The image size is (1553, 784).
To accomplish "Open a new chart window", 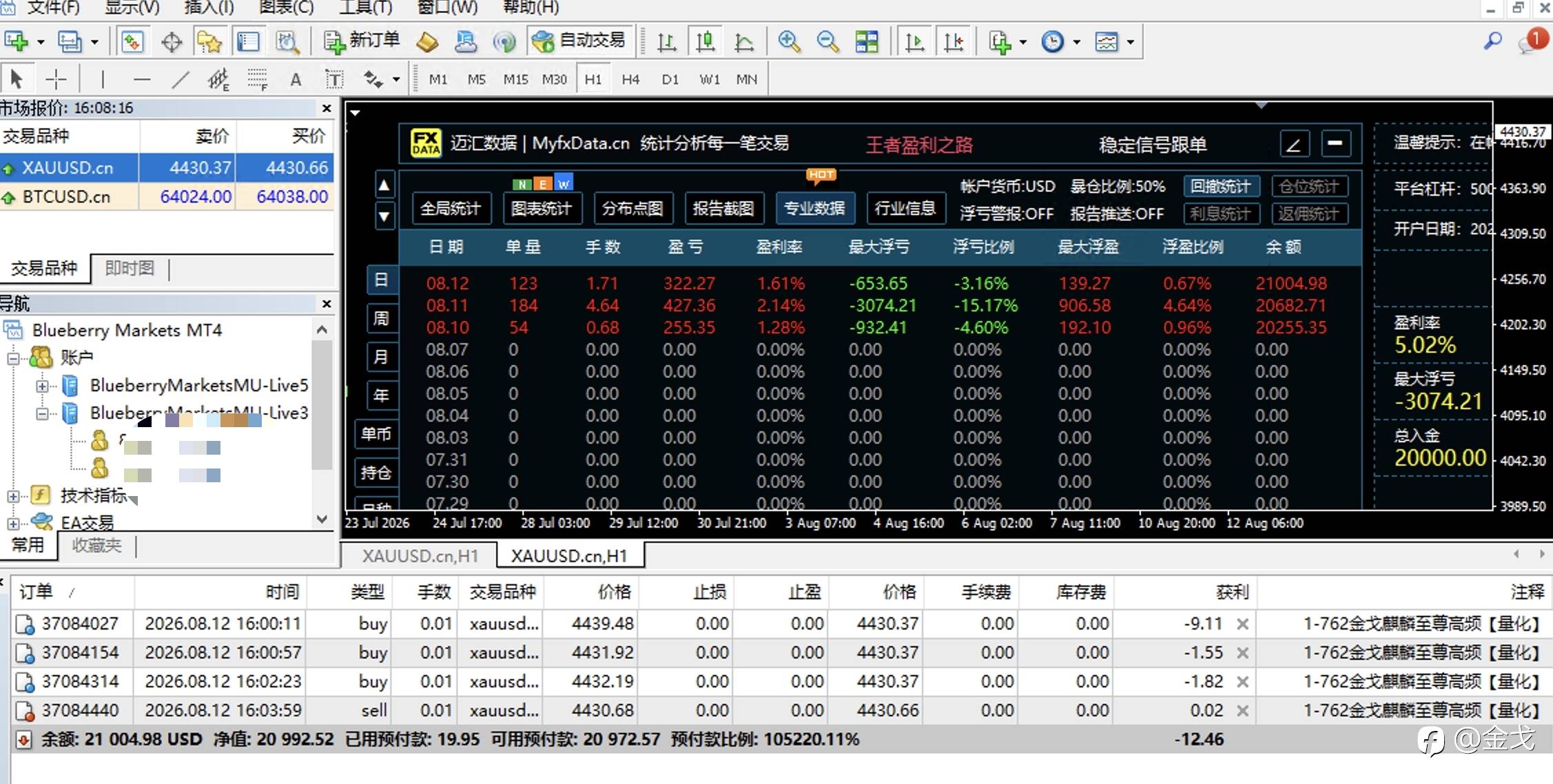I will pos(16,41).
